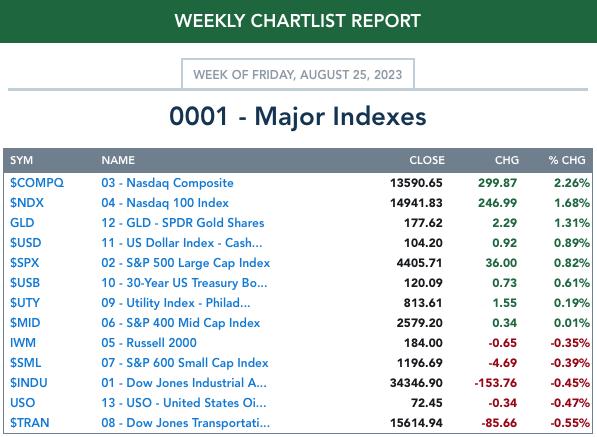Sort table by CLOSE column header
The height and width of the screenshot is (437, 597).
427,160
